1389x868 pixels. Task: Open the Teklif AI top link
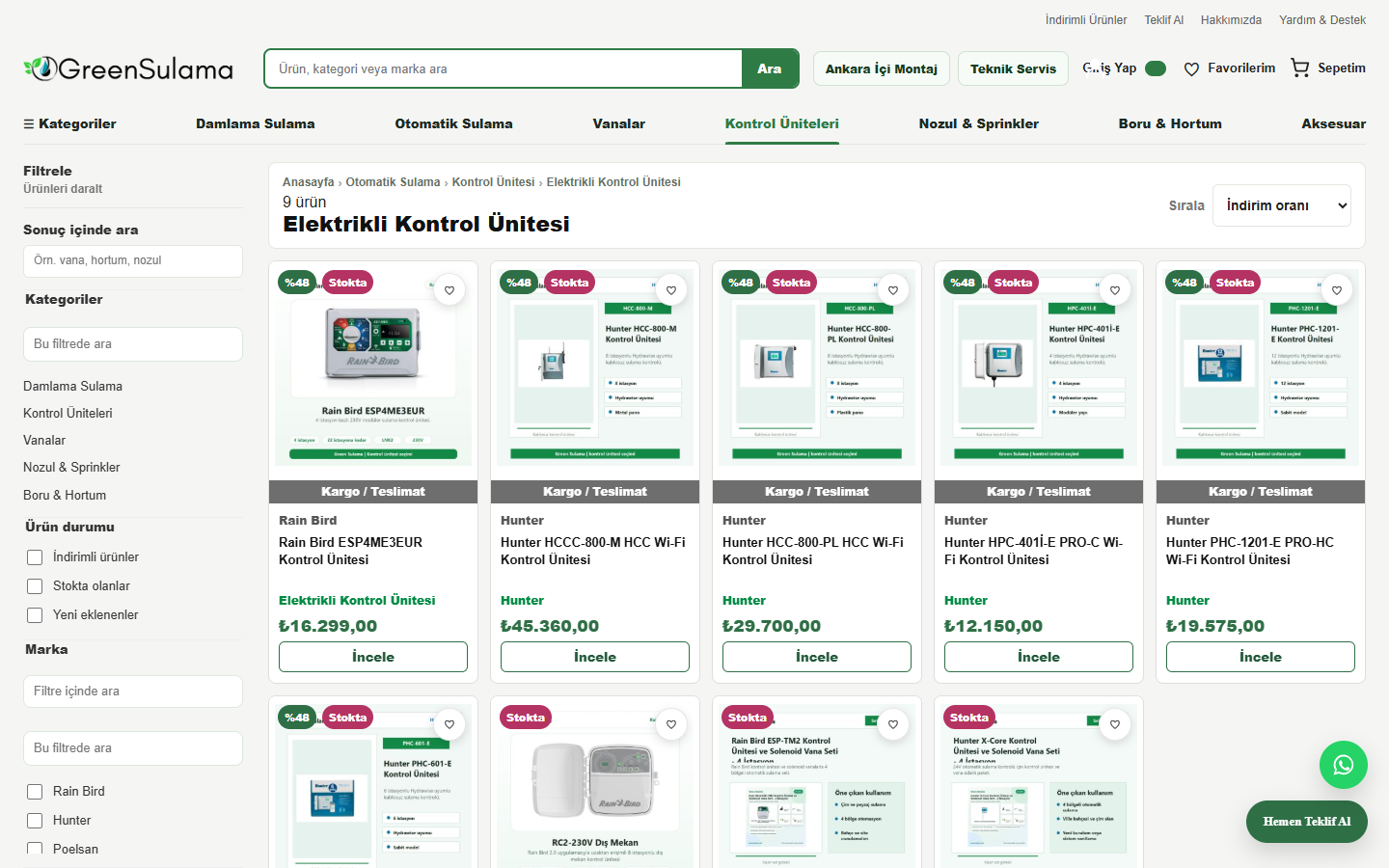point(1164,19)
